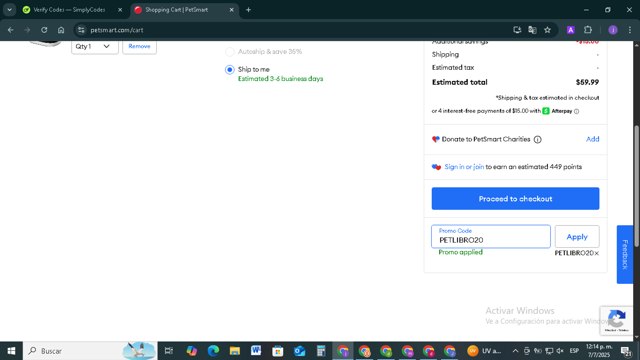Click the reCAPTCHA badge

[616, 320]
